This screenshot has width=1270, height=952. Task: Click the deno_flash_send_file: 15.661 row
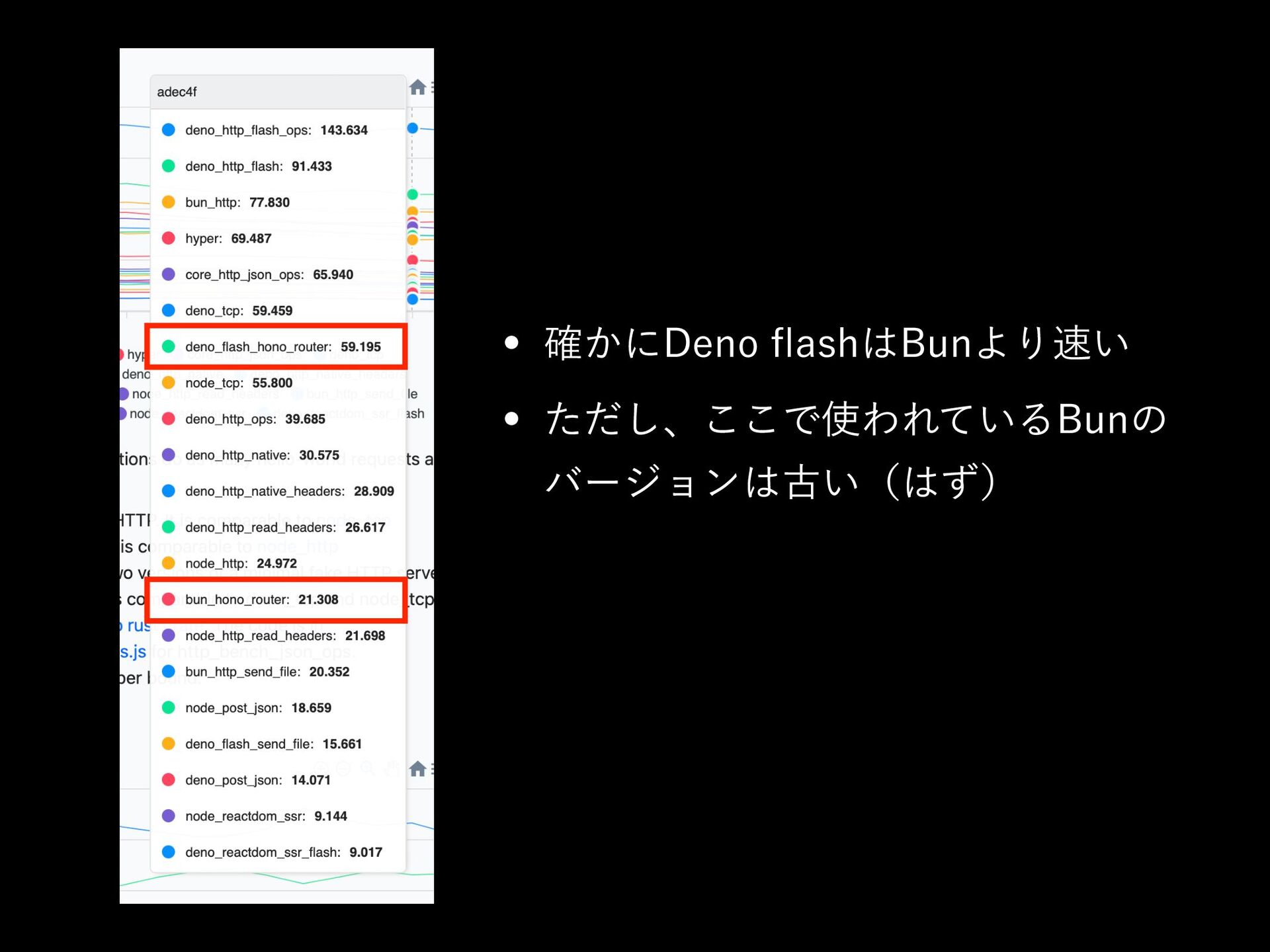coord(278,744)
